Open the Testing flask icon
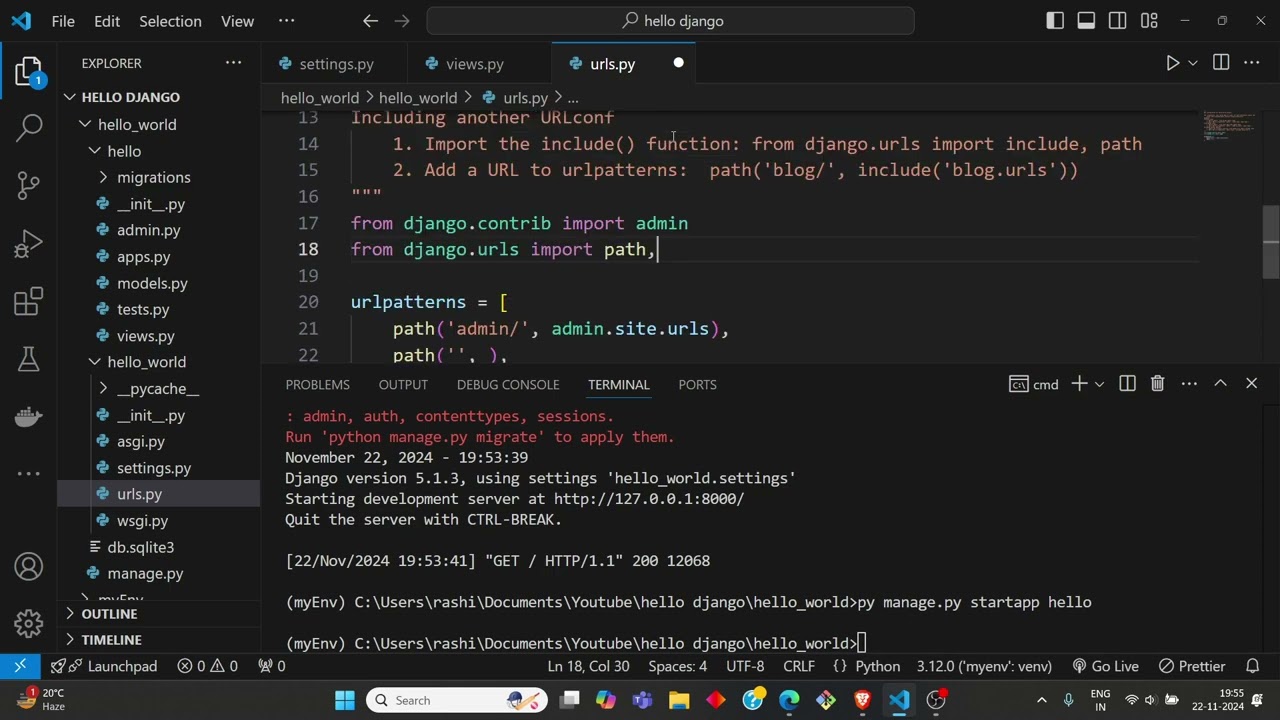Image resolution: width=1280 pixels, height=720 pixels. click(x=29, y=359)
